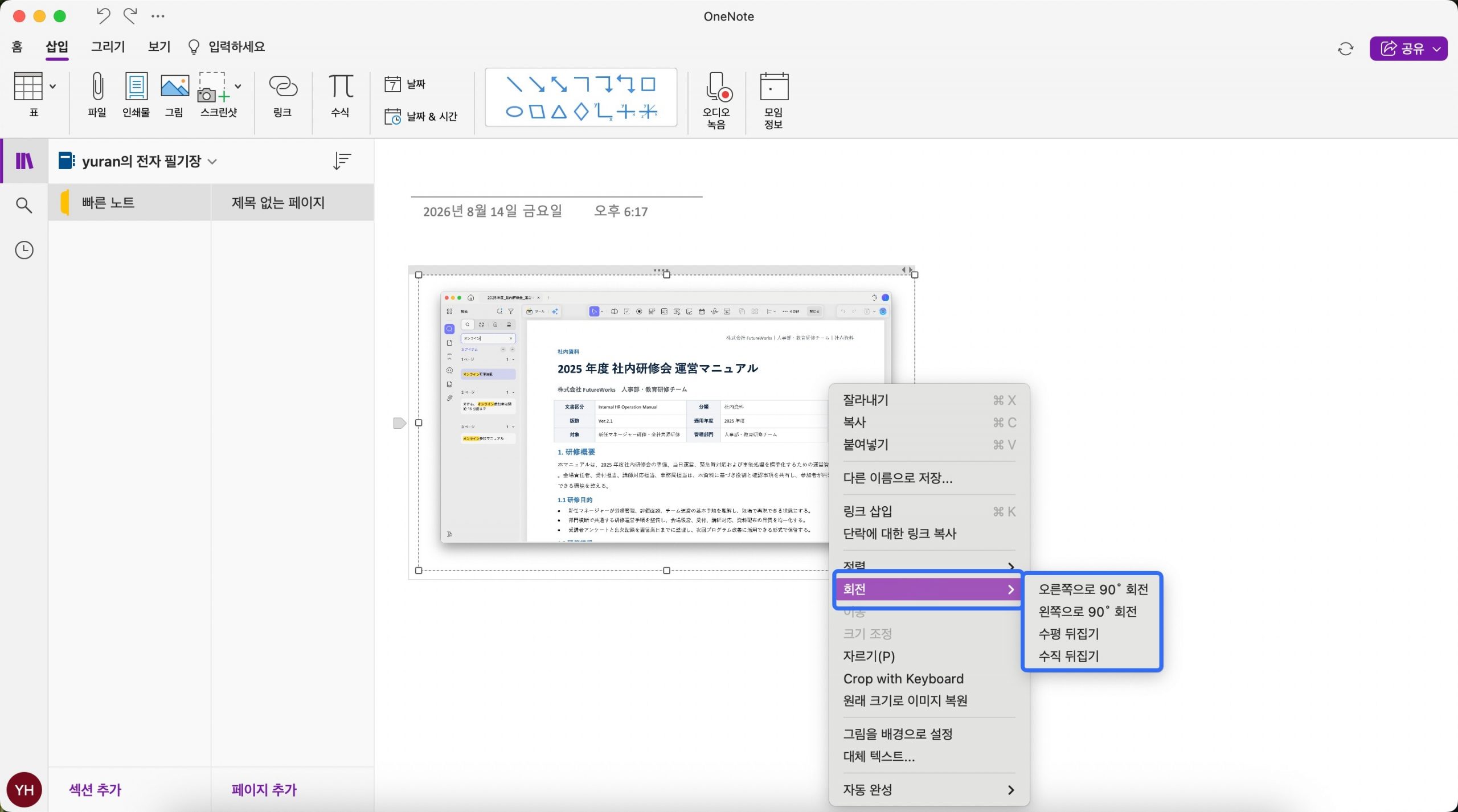Select the 빠른 노트 section
The height and width of the screenshot is (812, 1458).
point(130,202)
